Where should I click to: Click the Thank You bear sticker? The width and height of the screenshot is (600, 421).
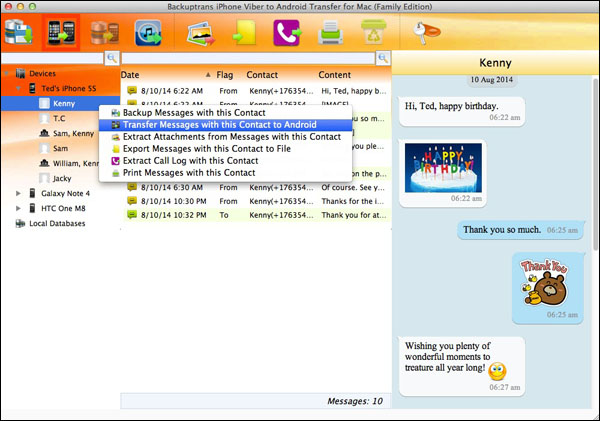coord(544,283)
